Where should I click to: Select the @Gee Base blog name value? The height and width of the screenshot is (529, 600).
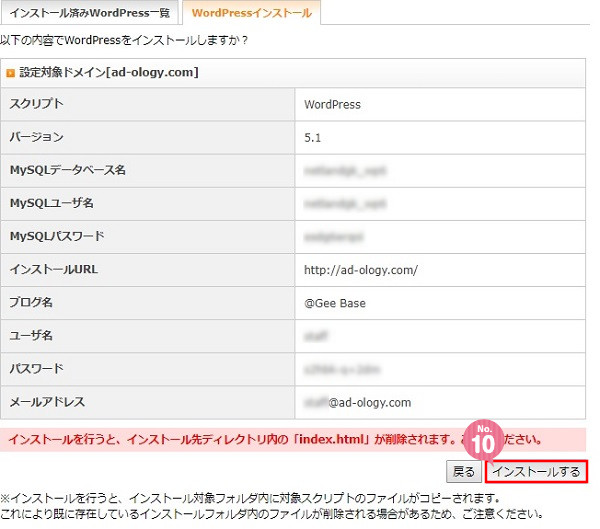(335, 303)
